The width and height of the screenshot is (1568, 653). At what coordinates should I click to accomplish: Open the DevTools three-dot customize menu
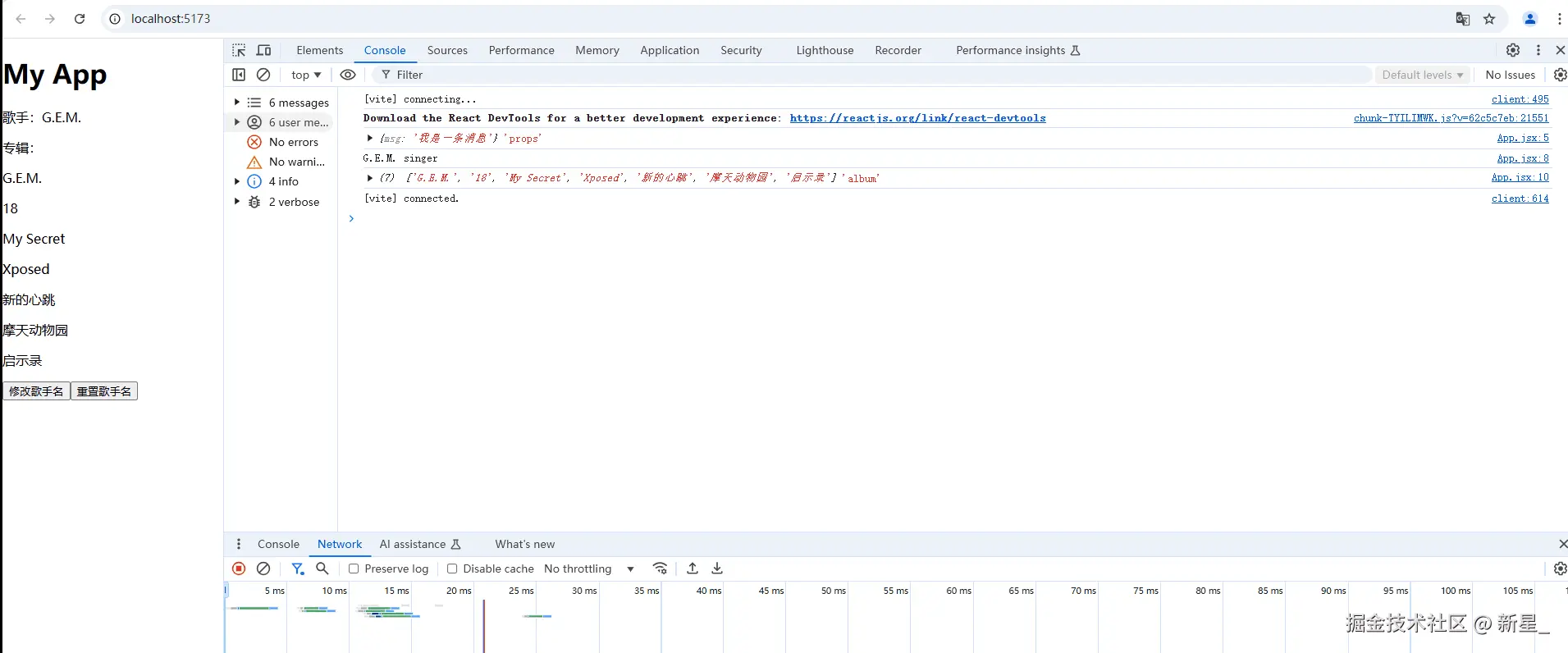pos(1538,50)
